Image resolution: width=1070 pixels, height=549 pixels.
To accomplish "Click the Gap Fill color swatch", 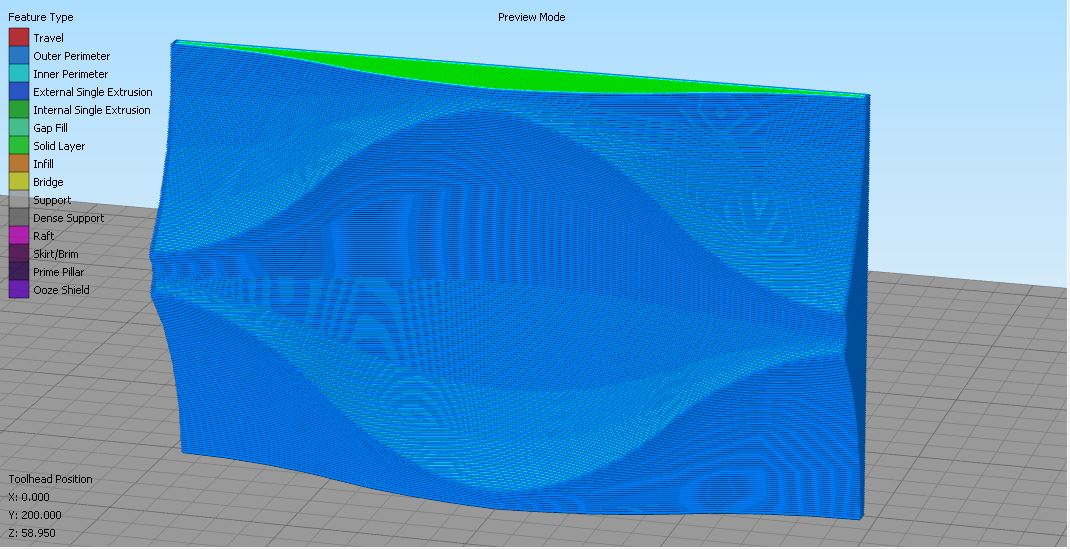I will pyautogui.click(x=18, y=128).
